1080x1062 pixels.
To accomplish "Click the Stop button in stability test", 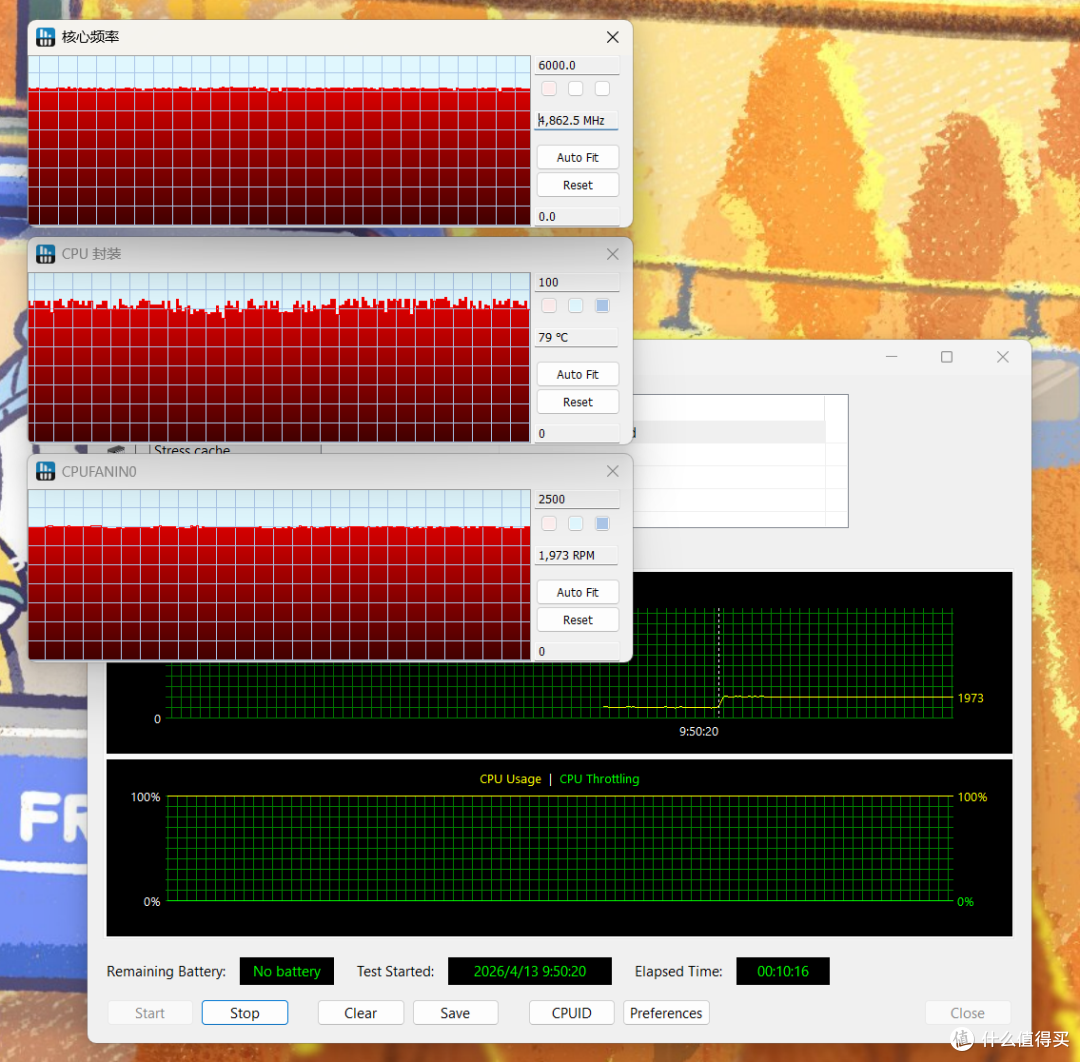I will tap(245, 1013).
